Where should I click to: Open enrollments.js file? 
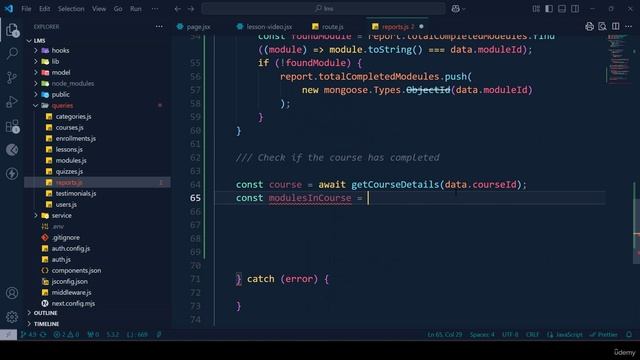tap(76, 139)
